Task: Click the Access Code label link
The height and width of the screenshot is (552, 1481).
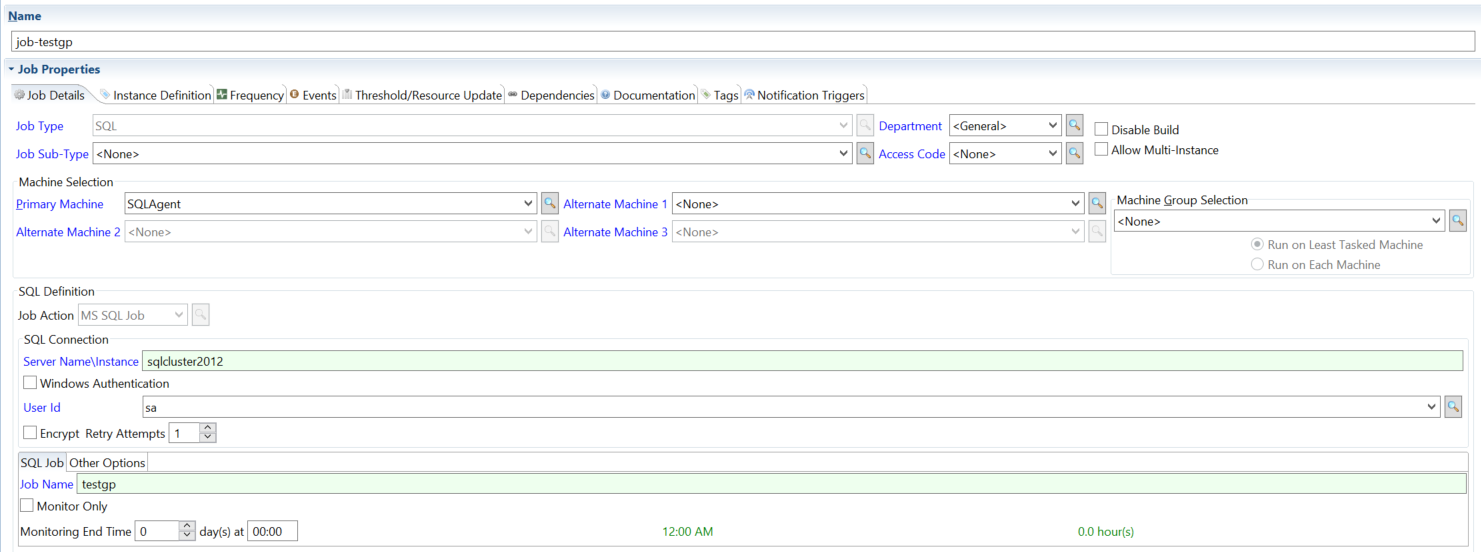Action: [912, 154]
